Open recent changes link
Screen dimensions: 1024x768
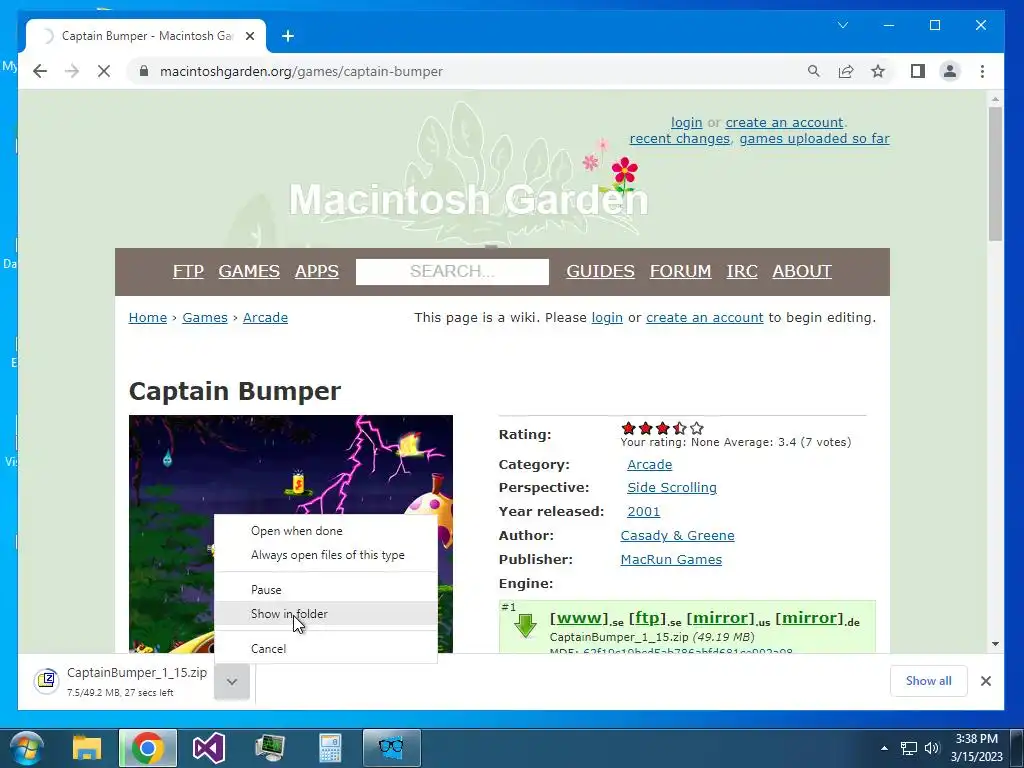pos(679,138)
